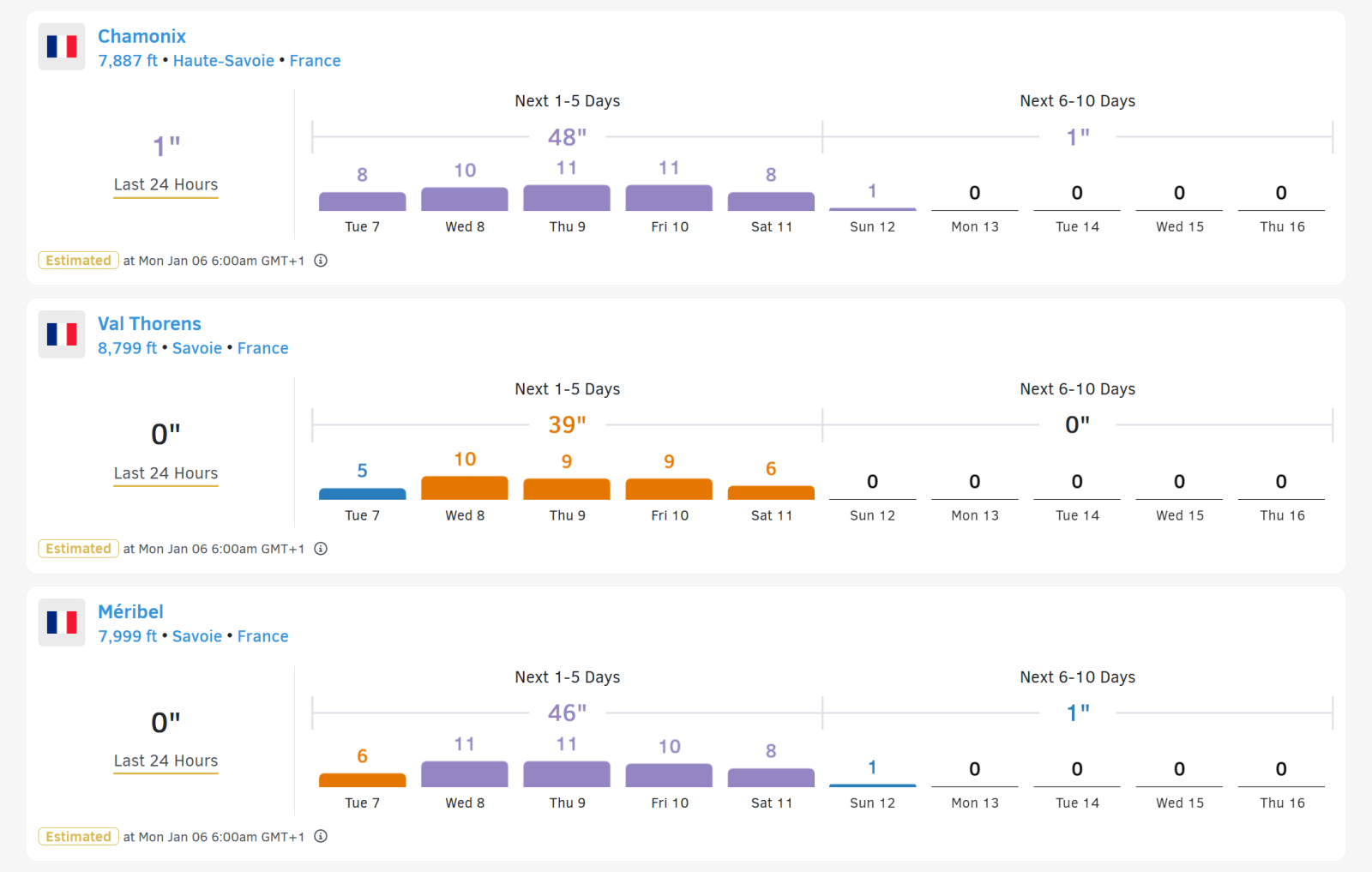Click the French flag icon beside Chamonix
The image size is (1372, 872).
coord(62,46)
